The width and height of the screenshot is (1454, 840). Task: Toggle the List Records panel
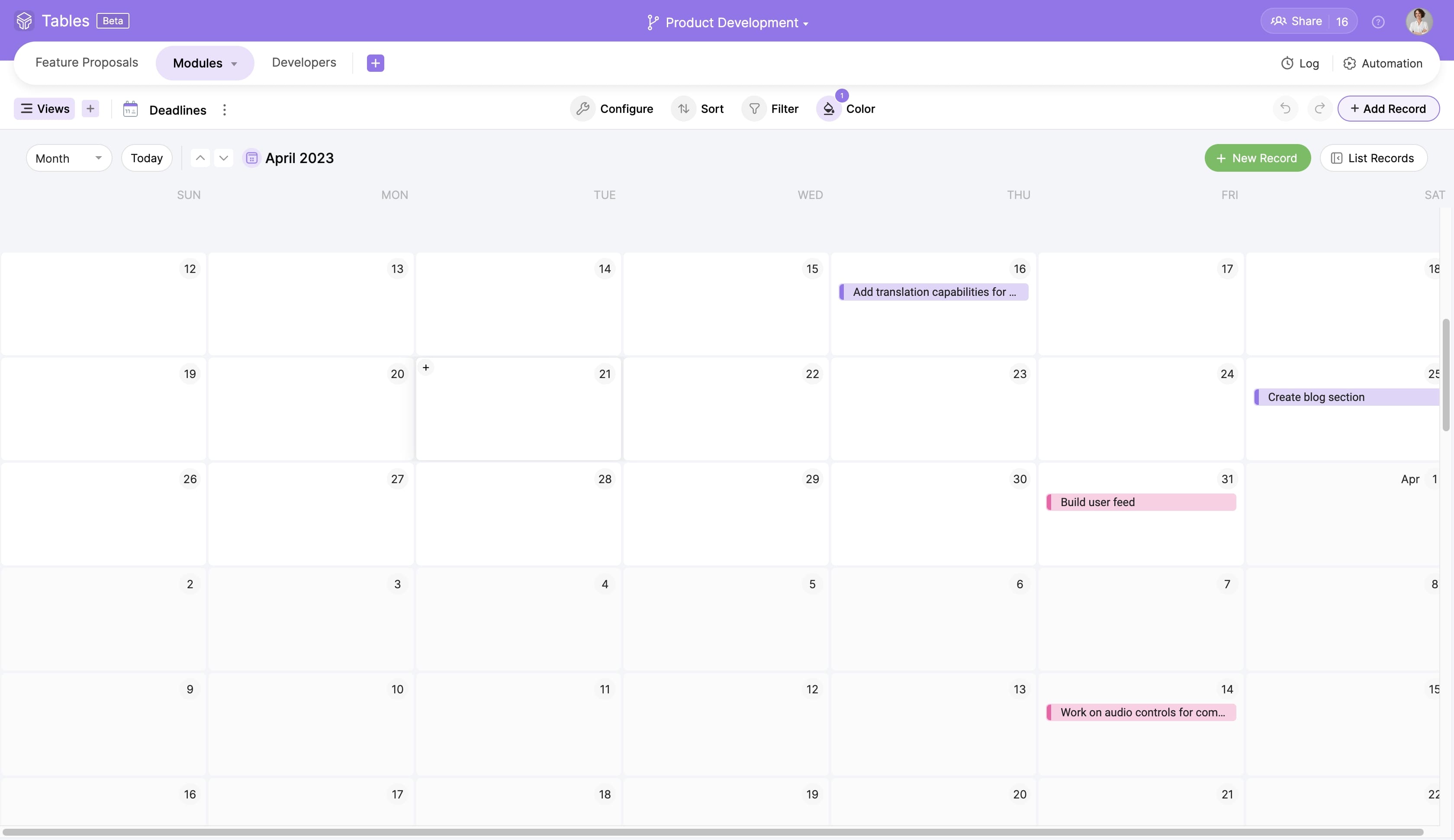[x=1373, y=158]
